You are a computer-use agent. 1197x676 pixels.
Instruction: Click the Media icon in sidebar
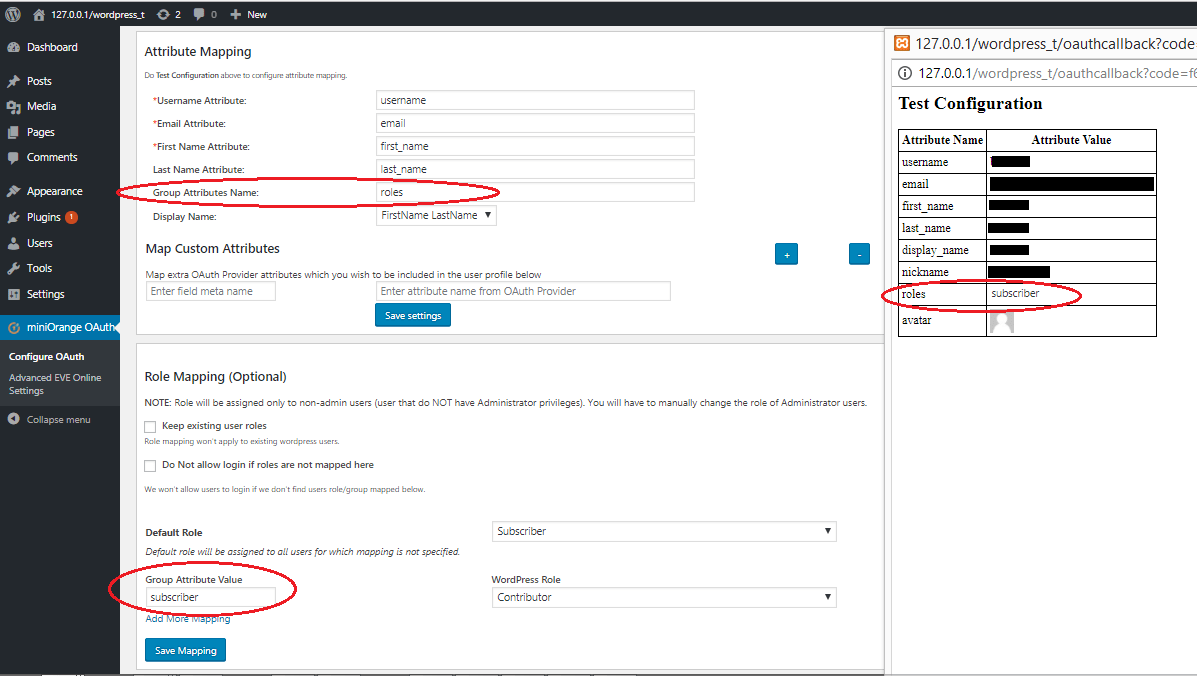click(x=14, y=107)
